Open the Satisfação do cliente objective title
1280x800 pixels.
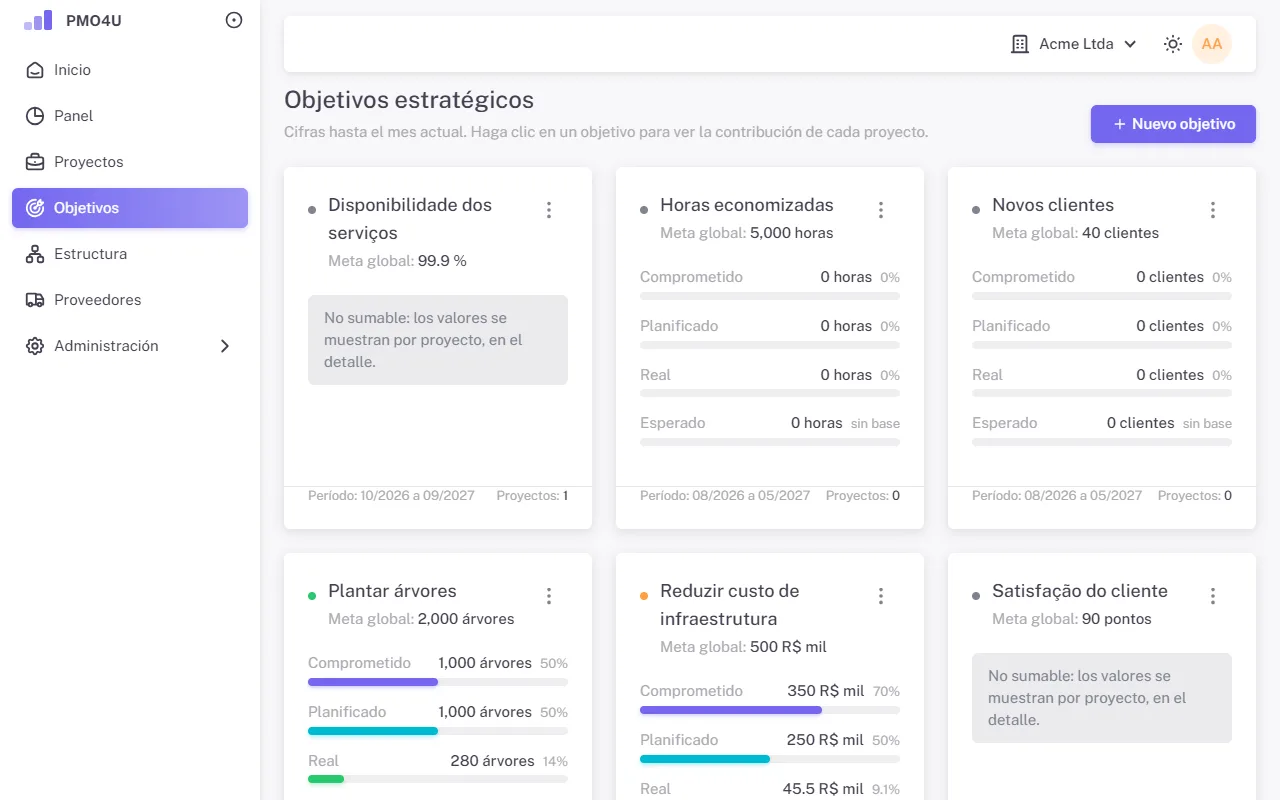pyautogui.click(x=1080, y=591)
